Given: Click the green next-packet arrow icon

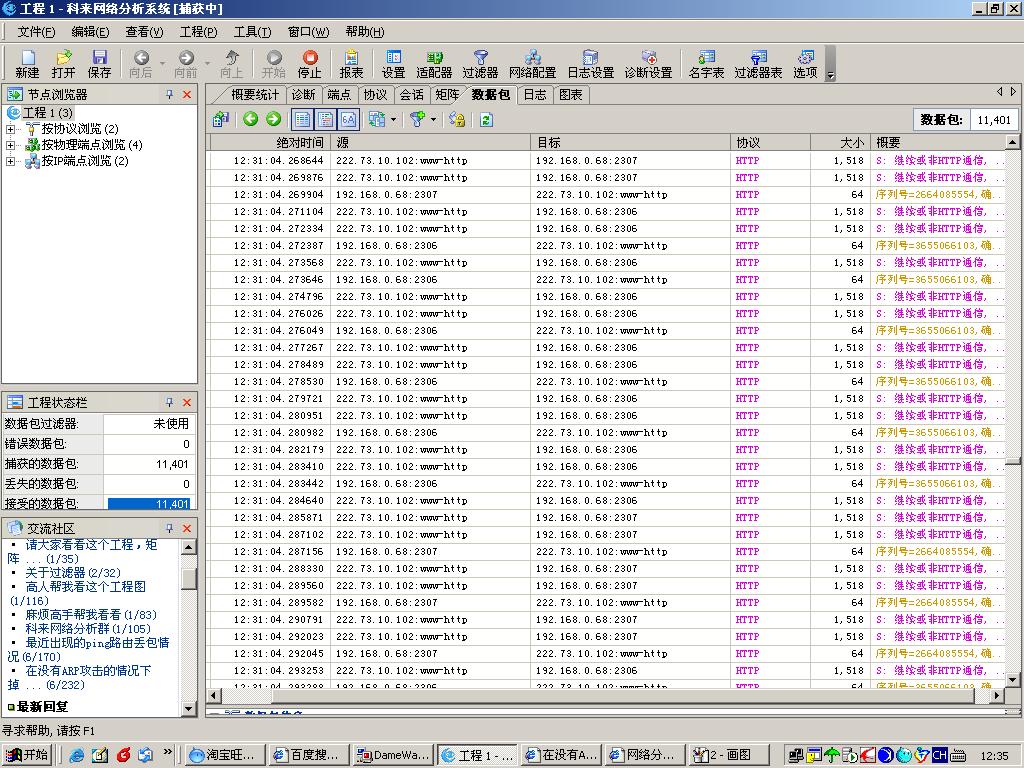Looking at the screenshot, I should (x=273, y=120).
